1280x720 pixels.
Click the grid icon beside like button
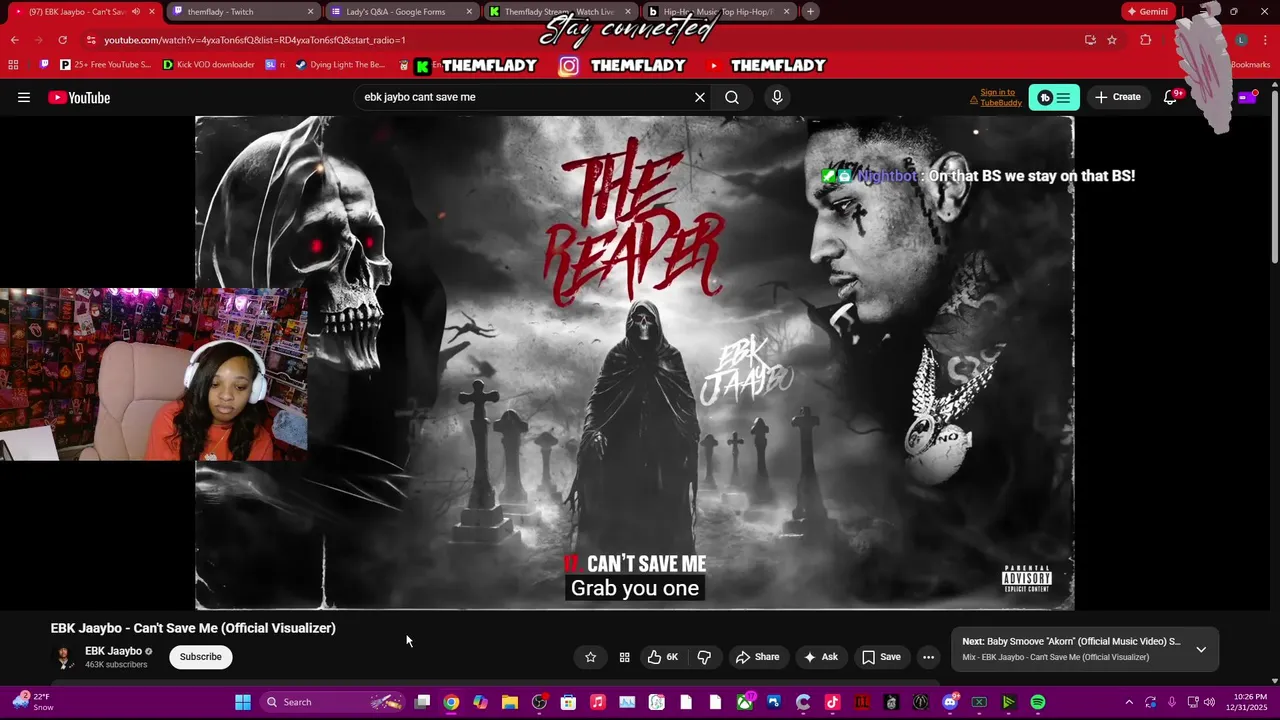[624, 657]
